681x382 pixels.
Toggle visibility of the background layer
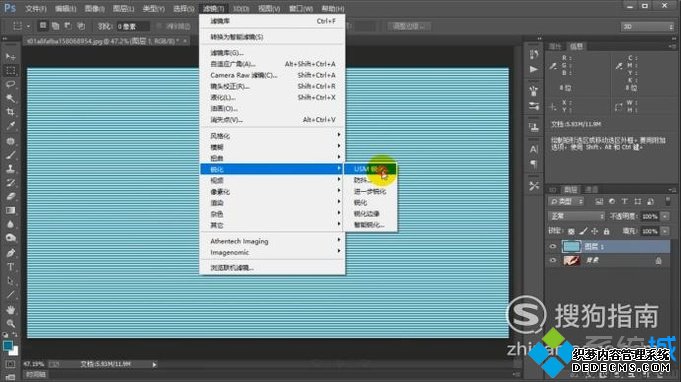pyautogui.click(x=552, y=260)
